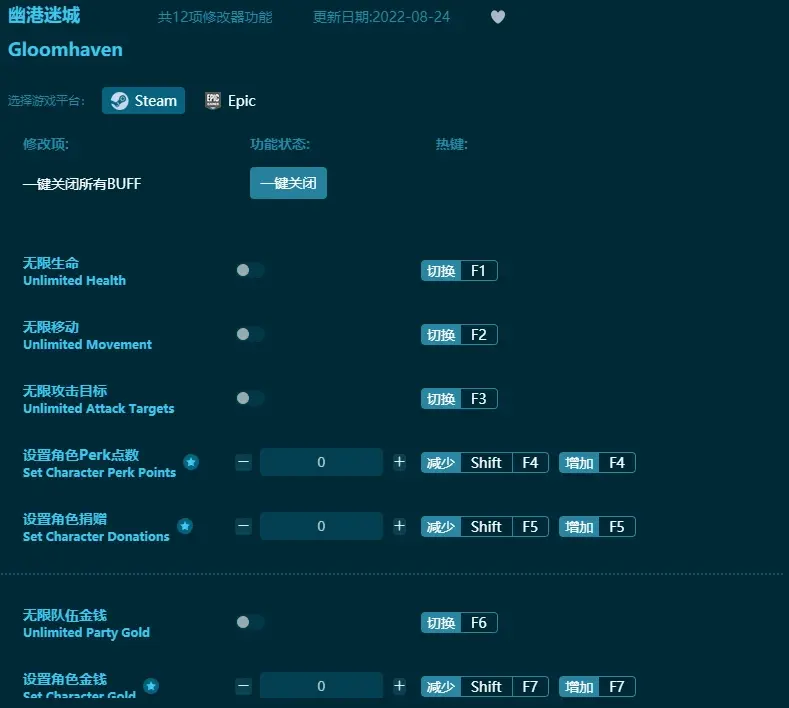Click the 更新日期:2022-08-24 text
The image size is (789, 708).
coord(381,17)
